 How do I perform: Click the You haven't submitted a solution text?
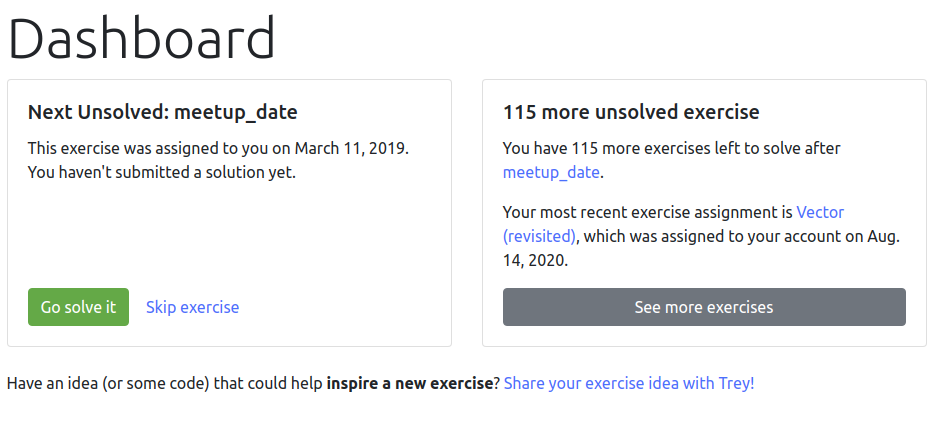point(162,172)
